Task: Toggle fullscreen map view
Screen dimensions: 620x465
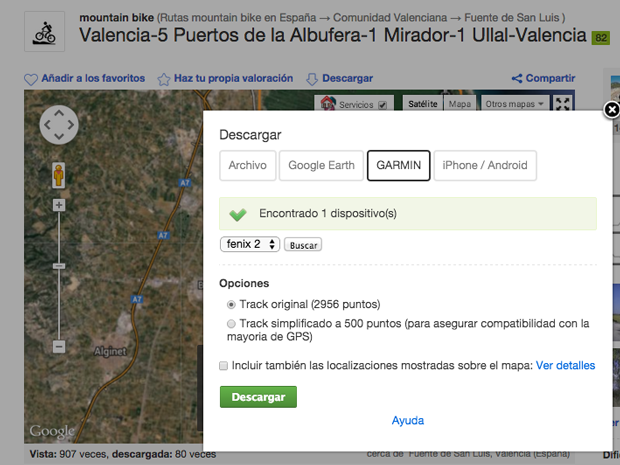Action: [562, 104]
